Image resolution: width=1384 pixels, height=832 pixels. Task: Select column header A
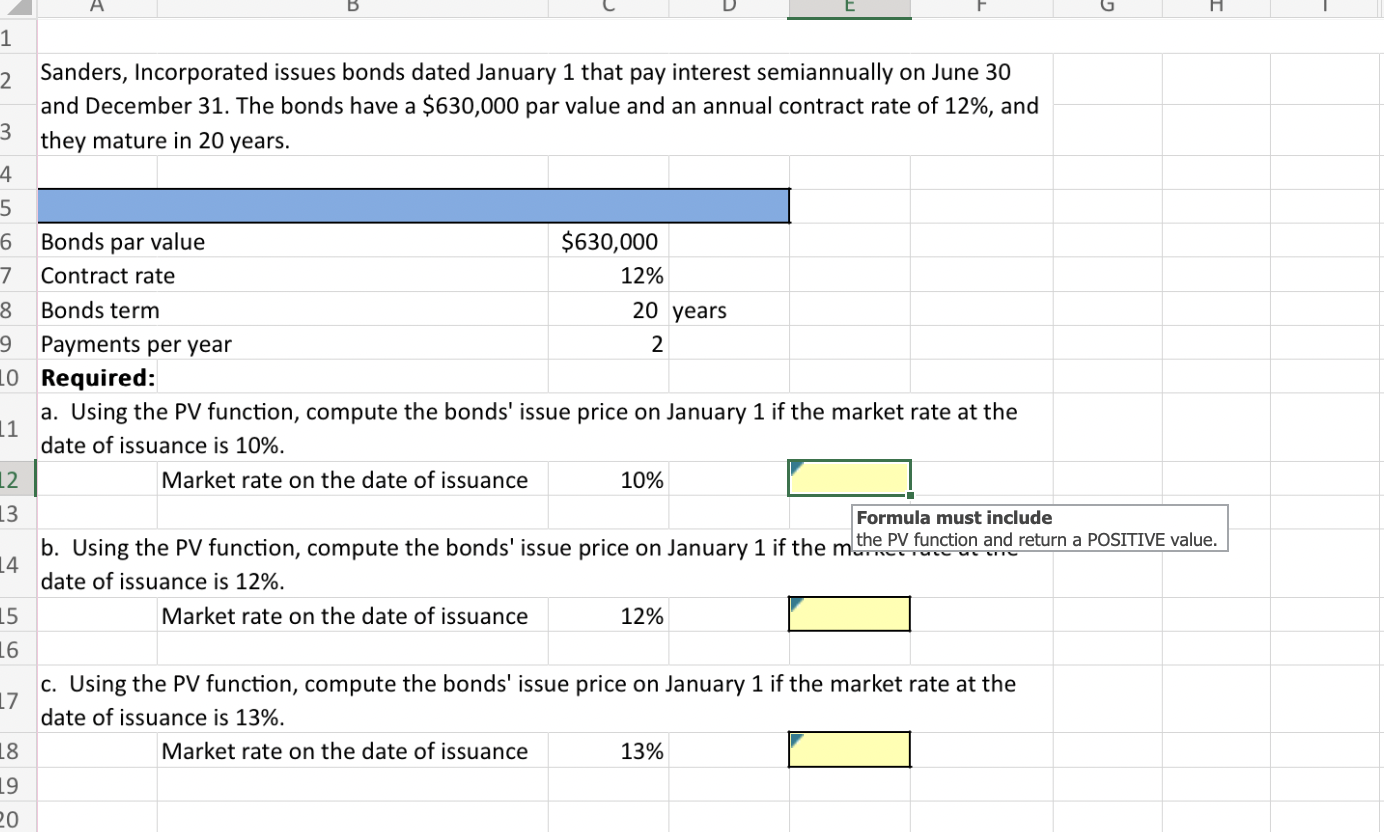point(96,7)
